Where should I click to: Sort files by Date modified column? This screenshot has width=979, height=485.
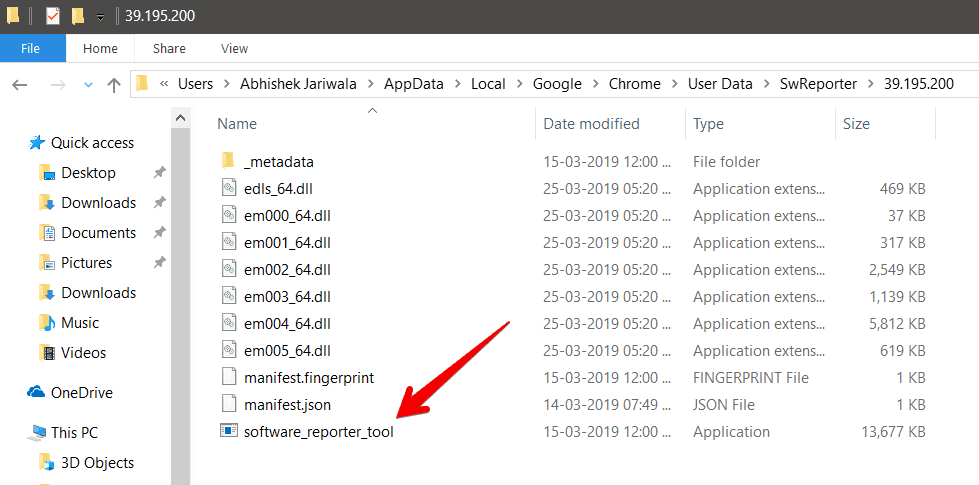point(591,124)
